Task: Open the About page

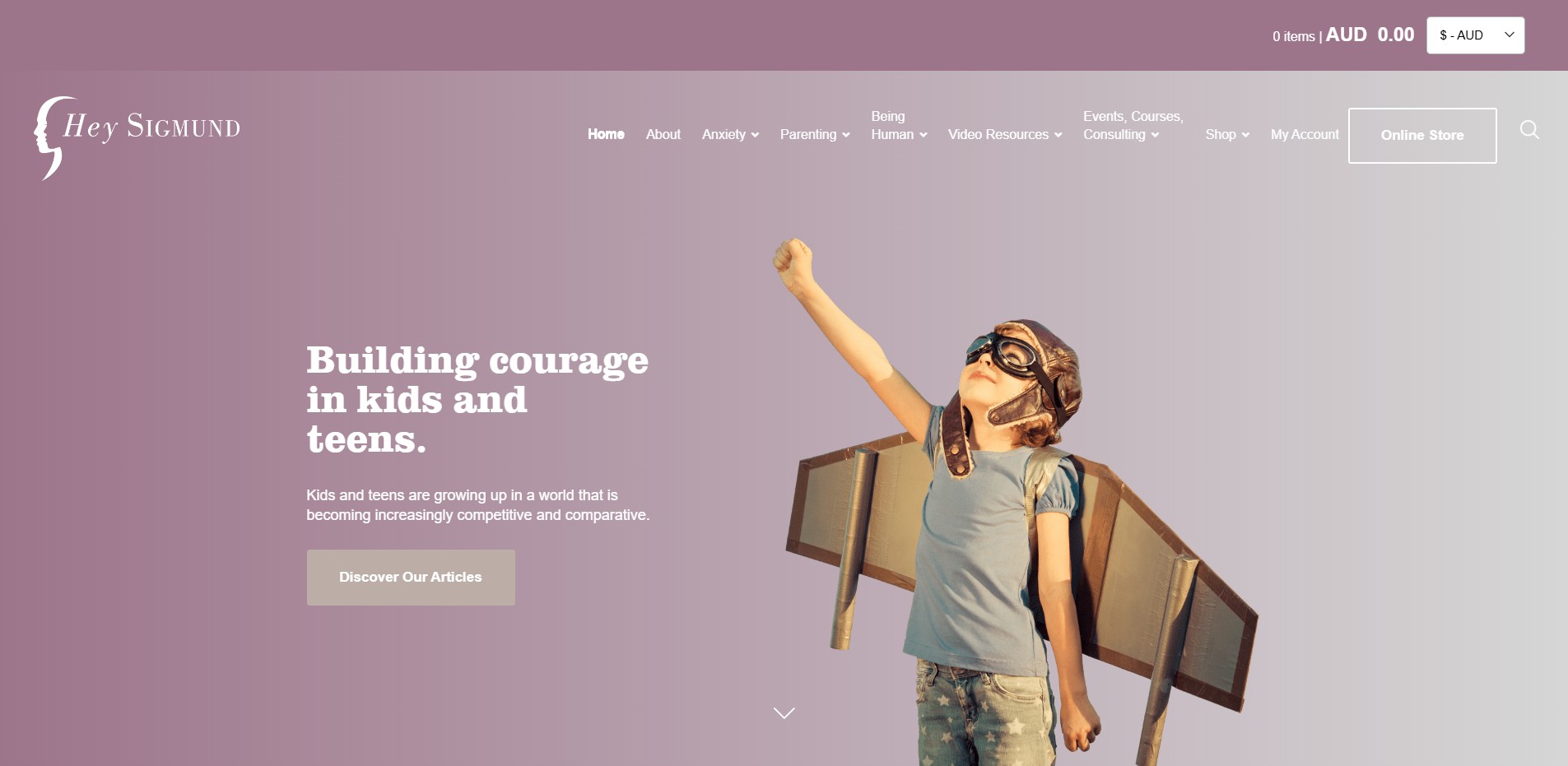Action: tap(663, 134)
